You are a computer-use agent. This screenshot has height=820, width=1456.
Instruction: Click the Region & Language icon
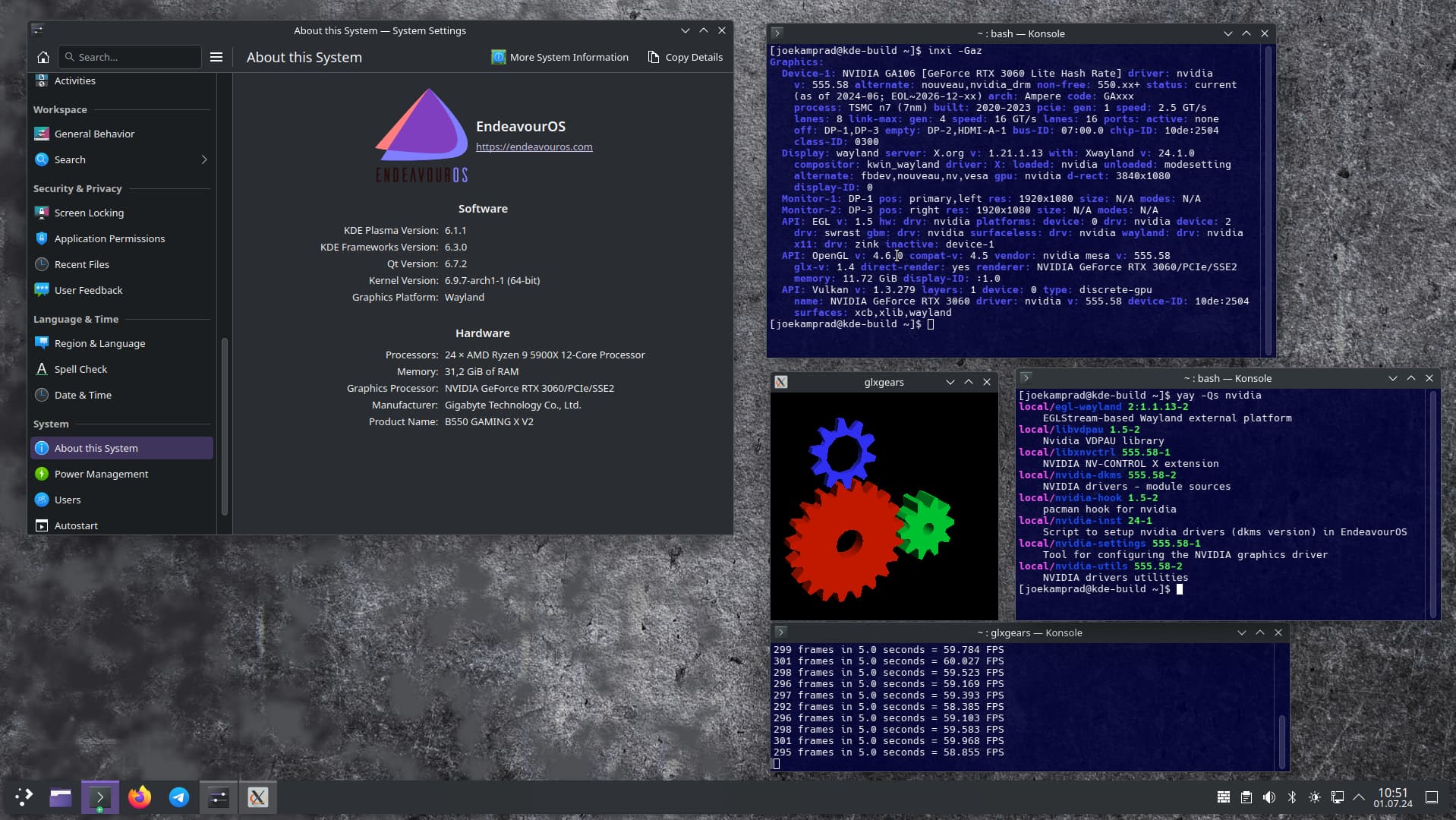pyautogui.click(x=42, y=343)
